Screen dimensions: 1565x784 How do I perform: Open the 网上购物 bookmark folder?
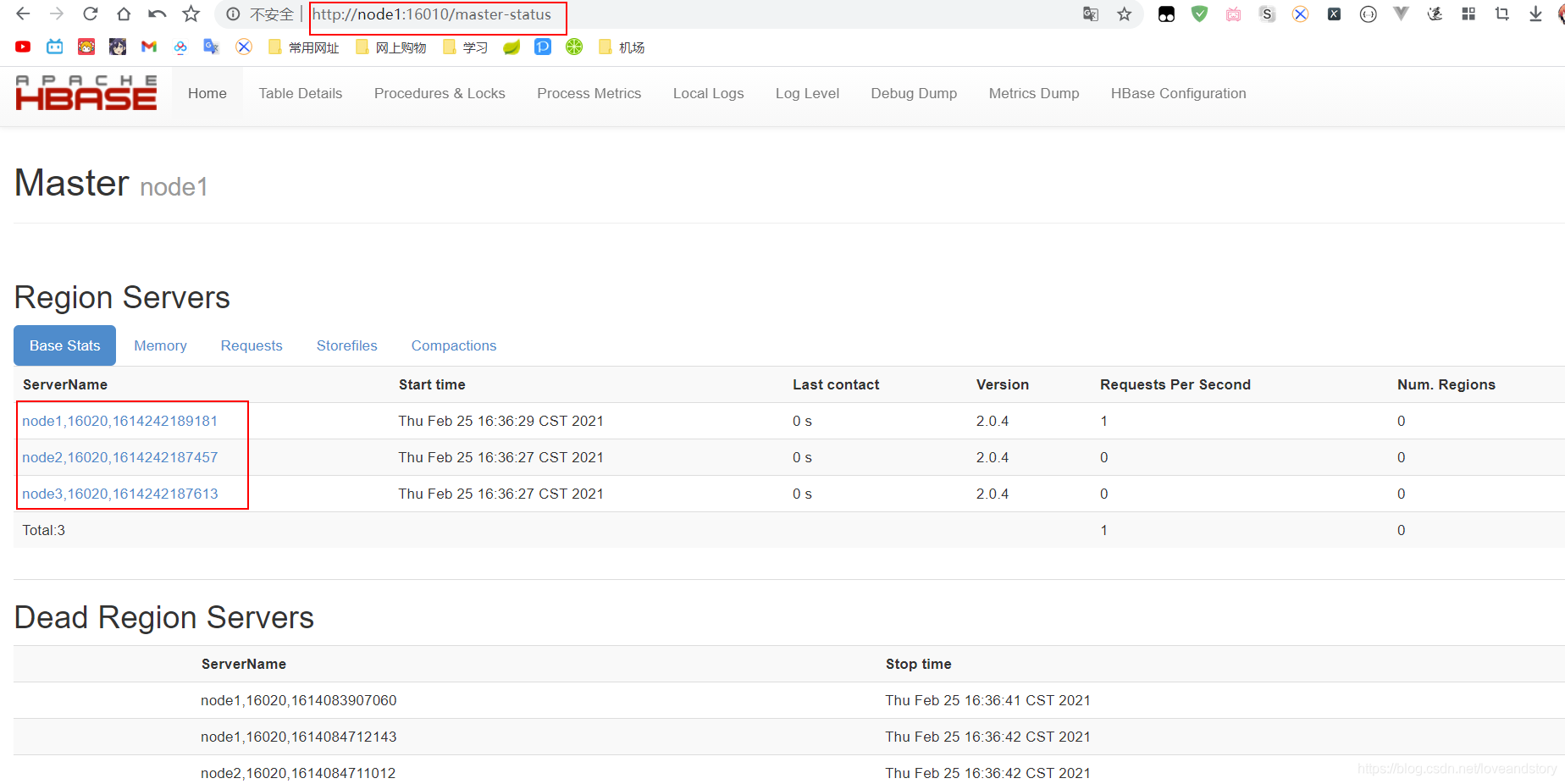point(391,47)
